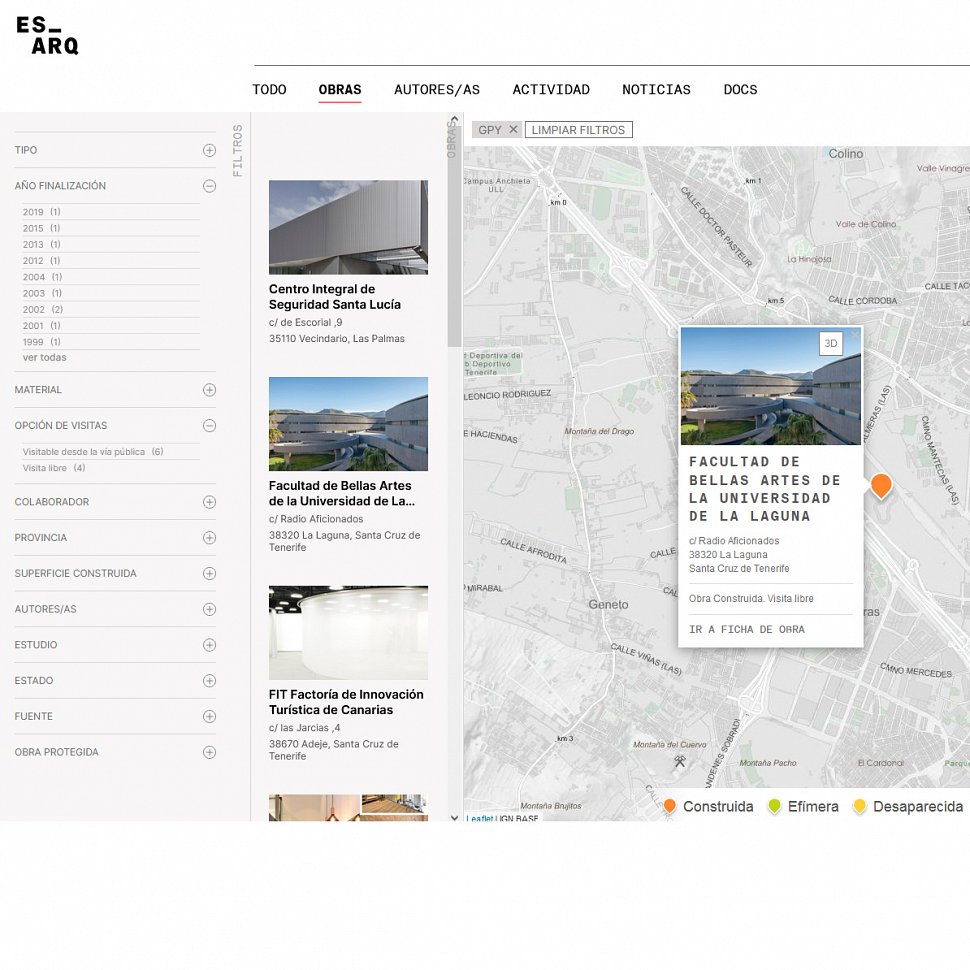Select Visitable desde la vía pública
The height and width of the screenshot is (970, 970).
[x=83, y=452]
